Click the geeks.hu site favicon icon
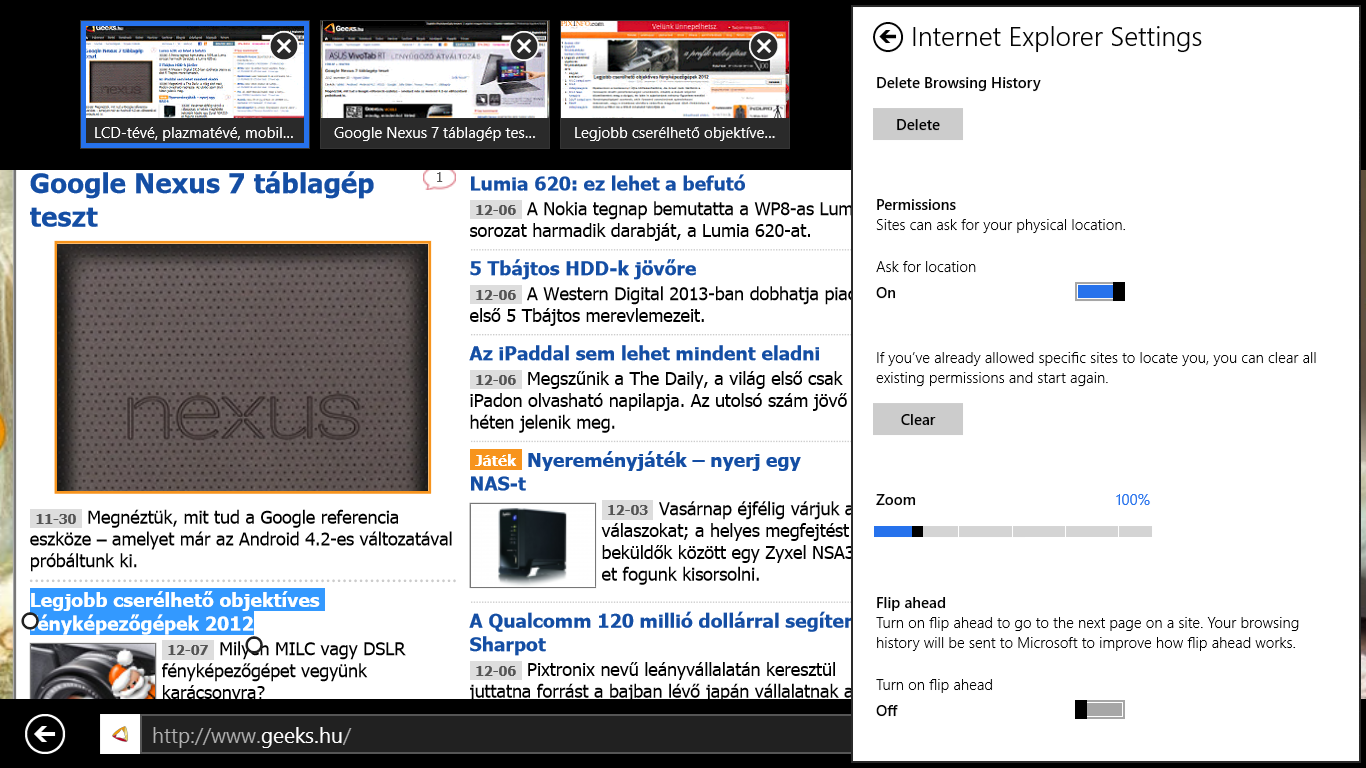The height and width of the screenshot is (768, 1366). click(x=120, y=735)
